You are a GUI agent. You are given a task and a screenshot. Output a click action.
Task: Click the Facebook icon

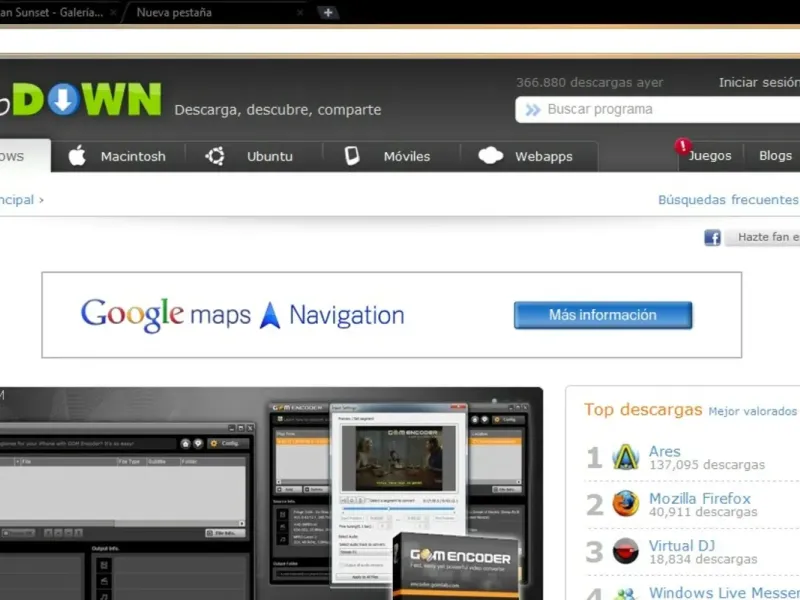click(x=712, y=237)
